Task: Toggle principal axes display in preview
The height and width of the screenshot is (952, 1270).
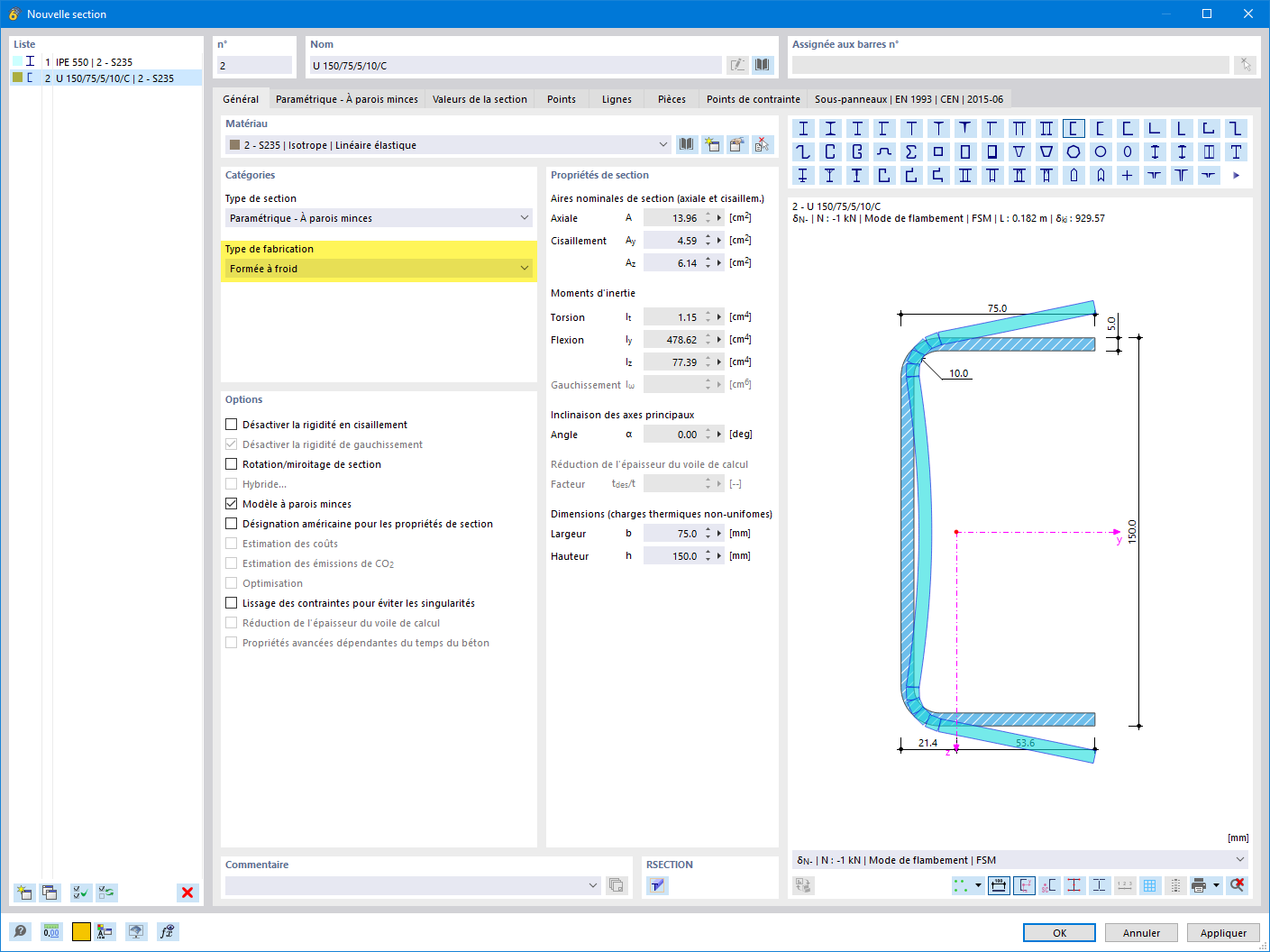Action: [1024, 885]
